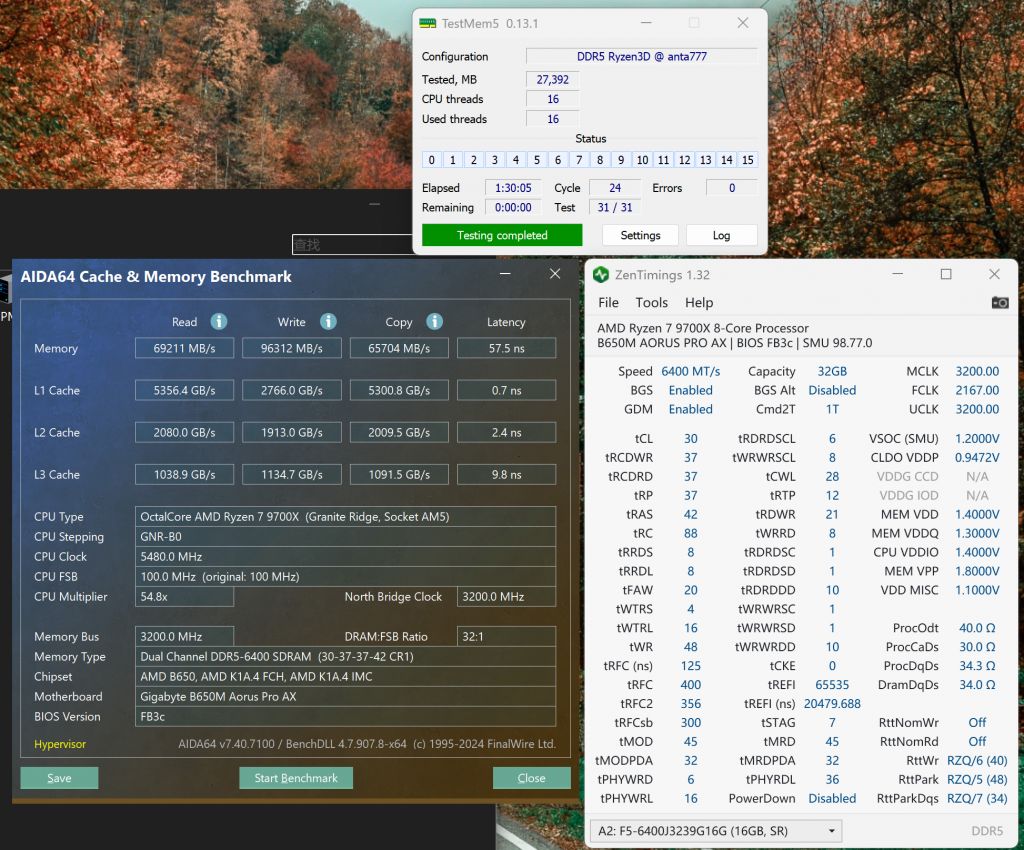
Task: Open the Tools menu in ZenTimings
Action: click(x=651, y=302)
